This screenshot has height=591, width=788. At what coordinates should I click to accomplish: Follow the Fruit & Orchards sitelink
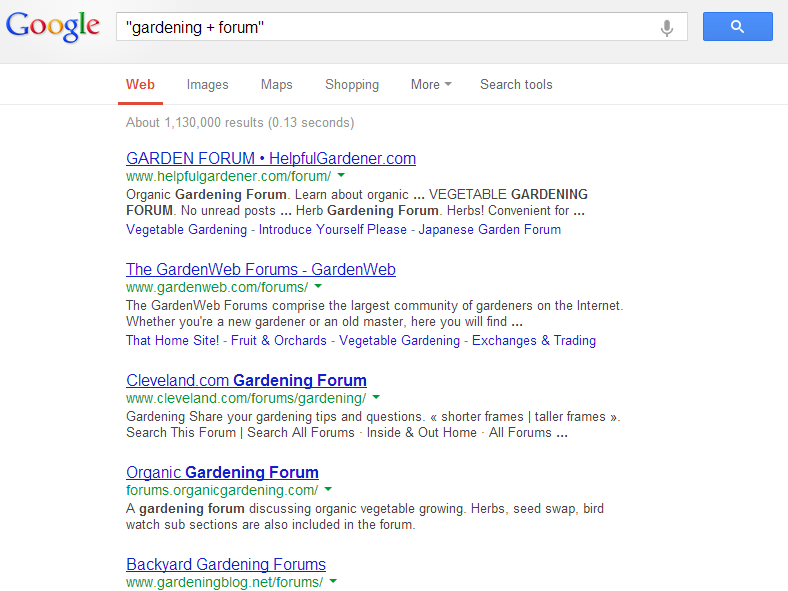278,341
